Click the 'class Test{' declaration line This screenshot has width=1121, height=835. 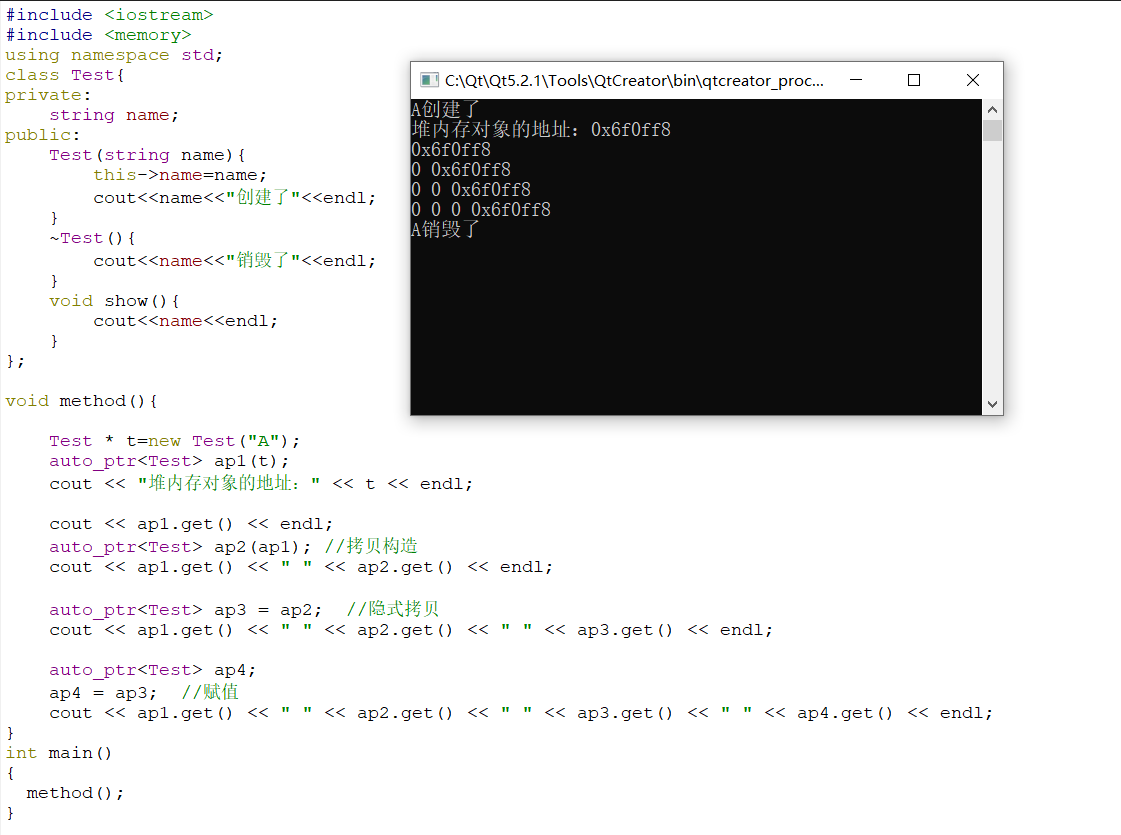tap(65, 75)
